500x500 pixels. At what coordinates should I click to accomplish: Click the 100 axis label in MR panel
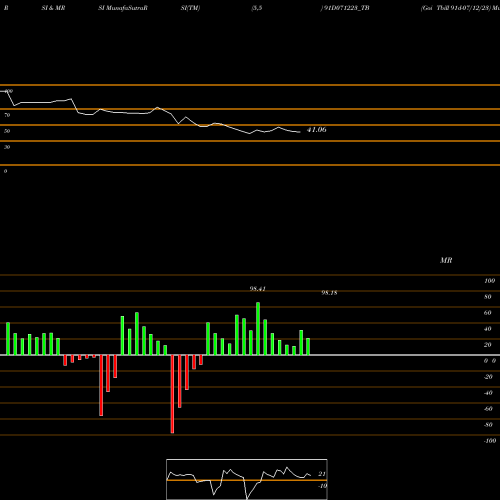(489, 281)
